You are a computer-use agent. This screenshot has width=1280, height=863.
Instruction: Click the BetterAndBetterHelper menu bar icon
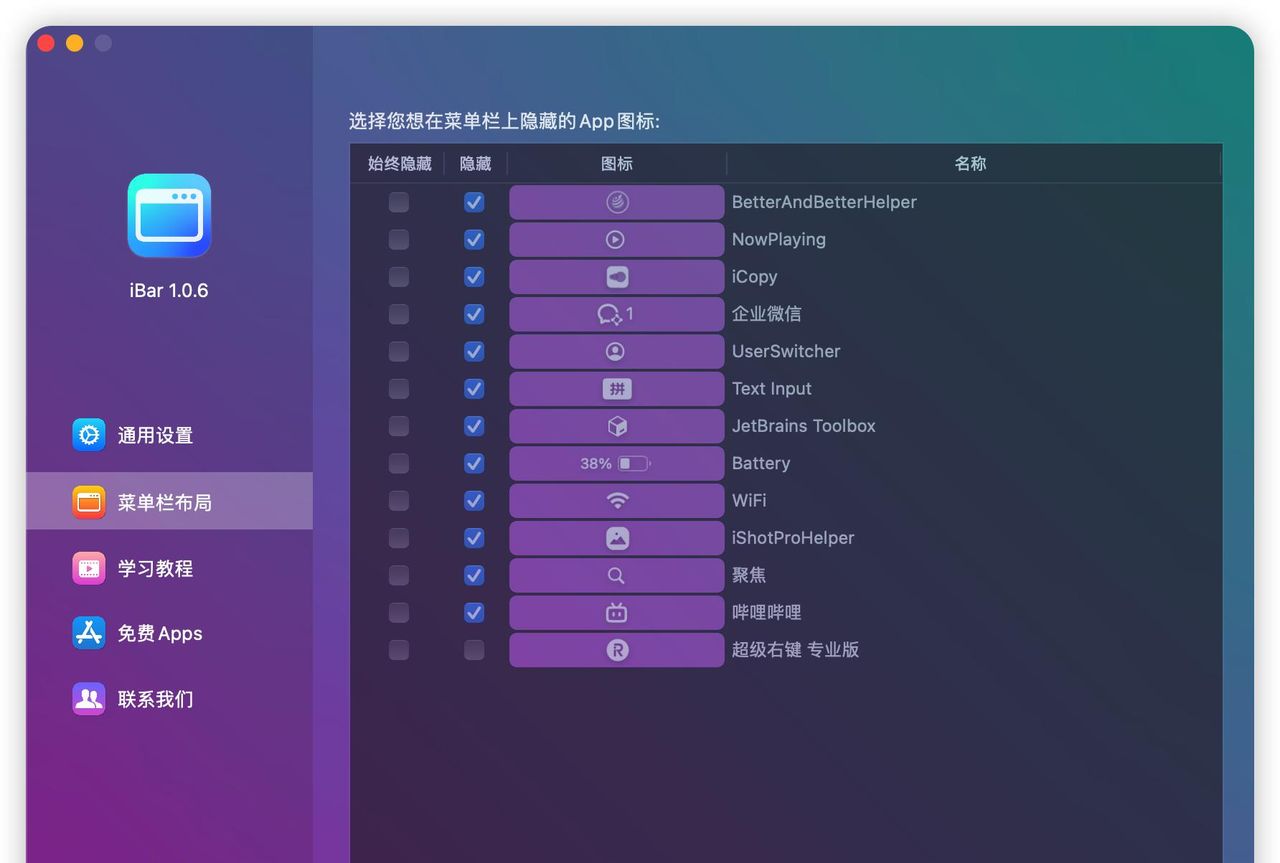pos(617,202)
